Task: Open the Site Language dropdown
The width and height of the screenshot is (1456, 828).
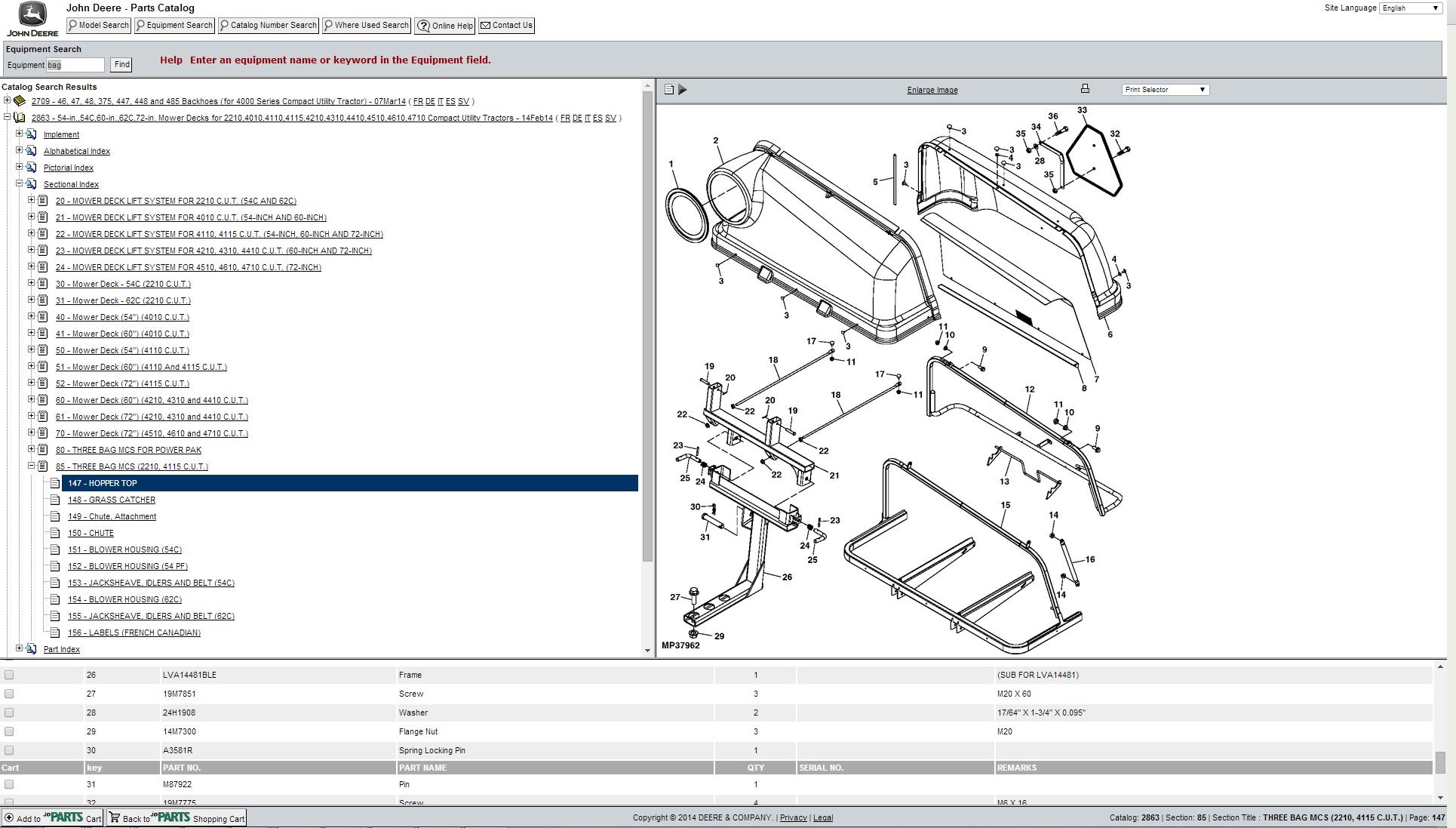Action: pos(1411,8)
